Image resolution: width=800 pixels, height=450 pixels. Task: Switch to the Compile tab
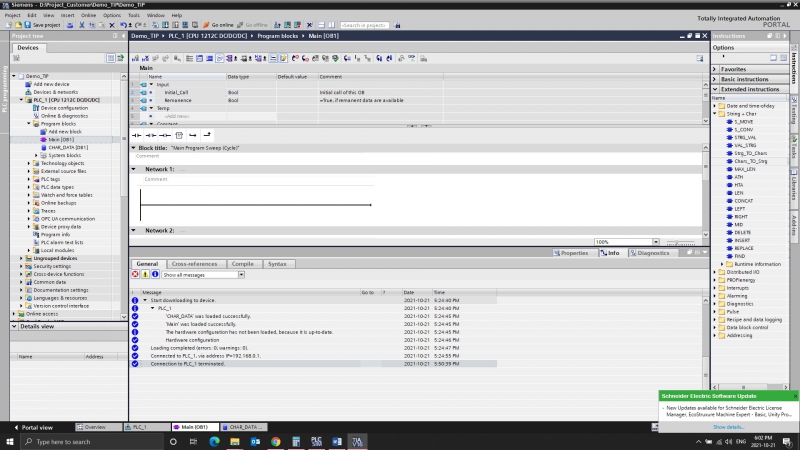point(242,264)
